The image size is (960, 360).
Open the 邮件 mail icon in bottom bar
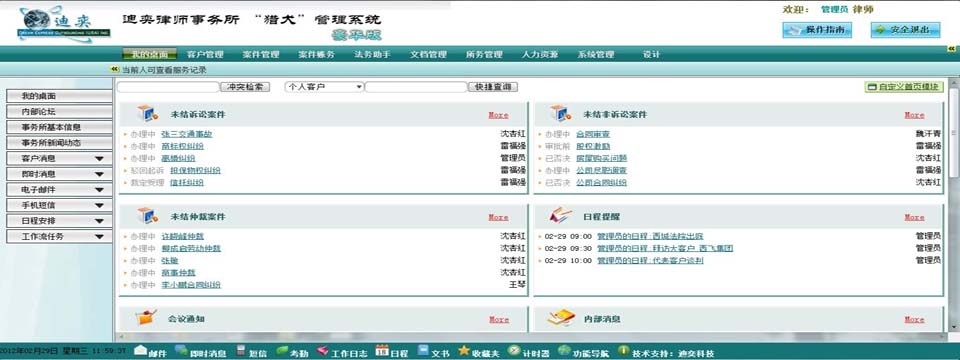pos(141,350)
